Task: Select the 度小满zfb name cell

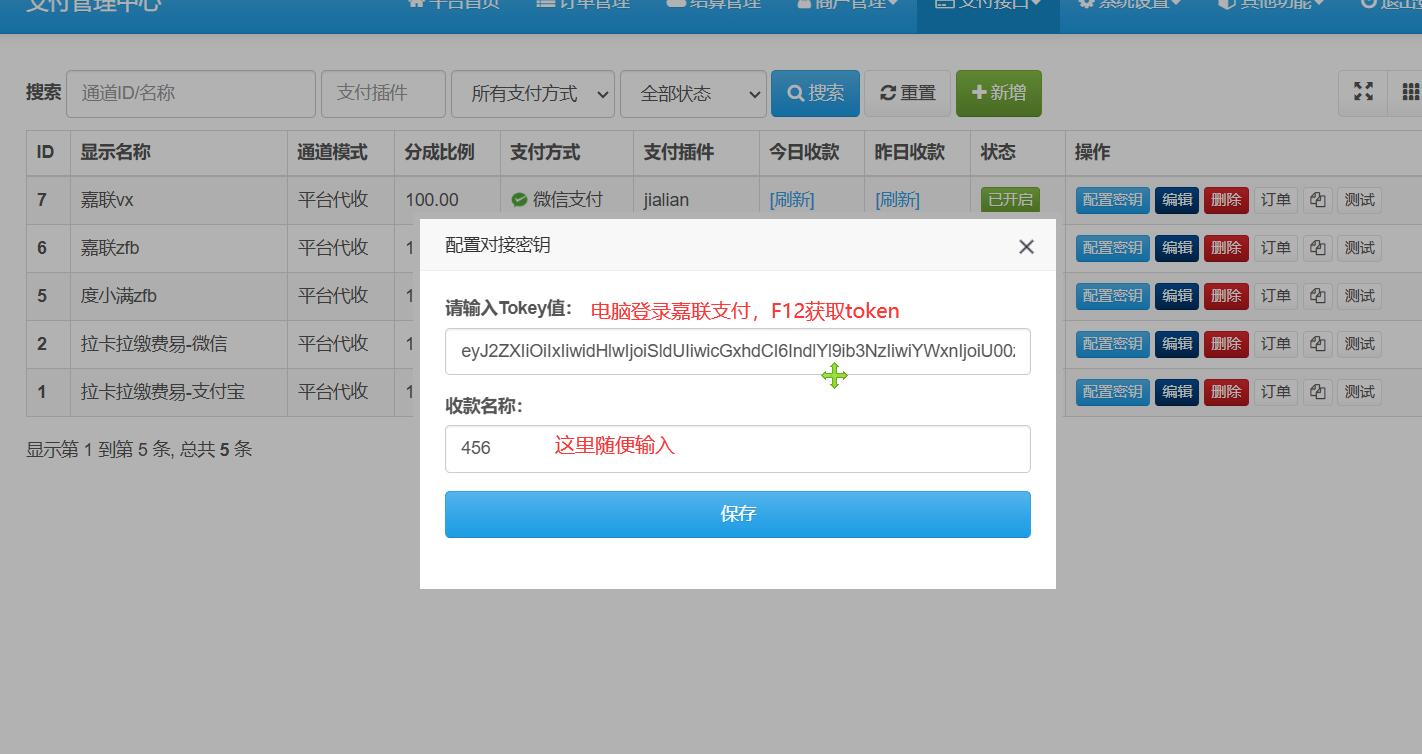Action: tap(178, 296)
